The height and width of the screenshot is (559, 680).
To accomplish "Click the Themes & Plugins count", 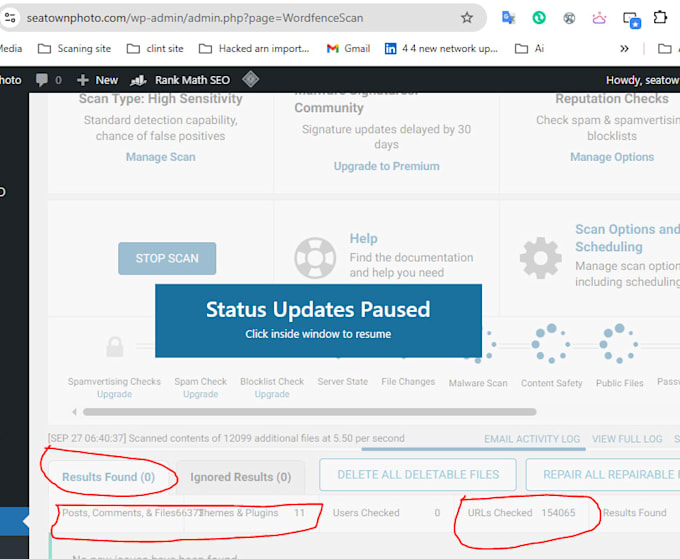I will [299, 513].
